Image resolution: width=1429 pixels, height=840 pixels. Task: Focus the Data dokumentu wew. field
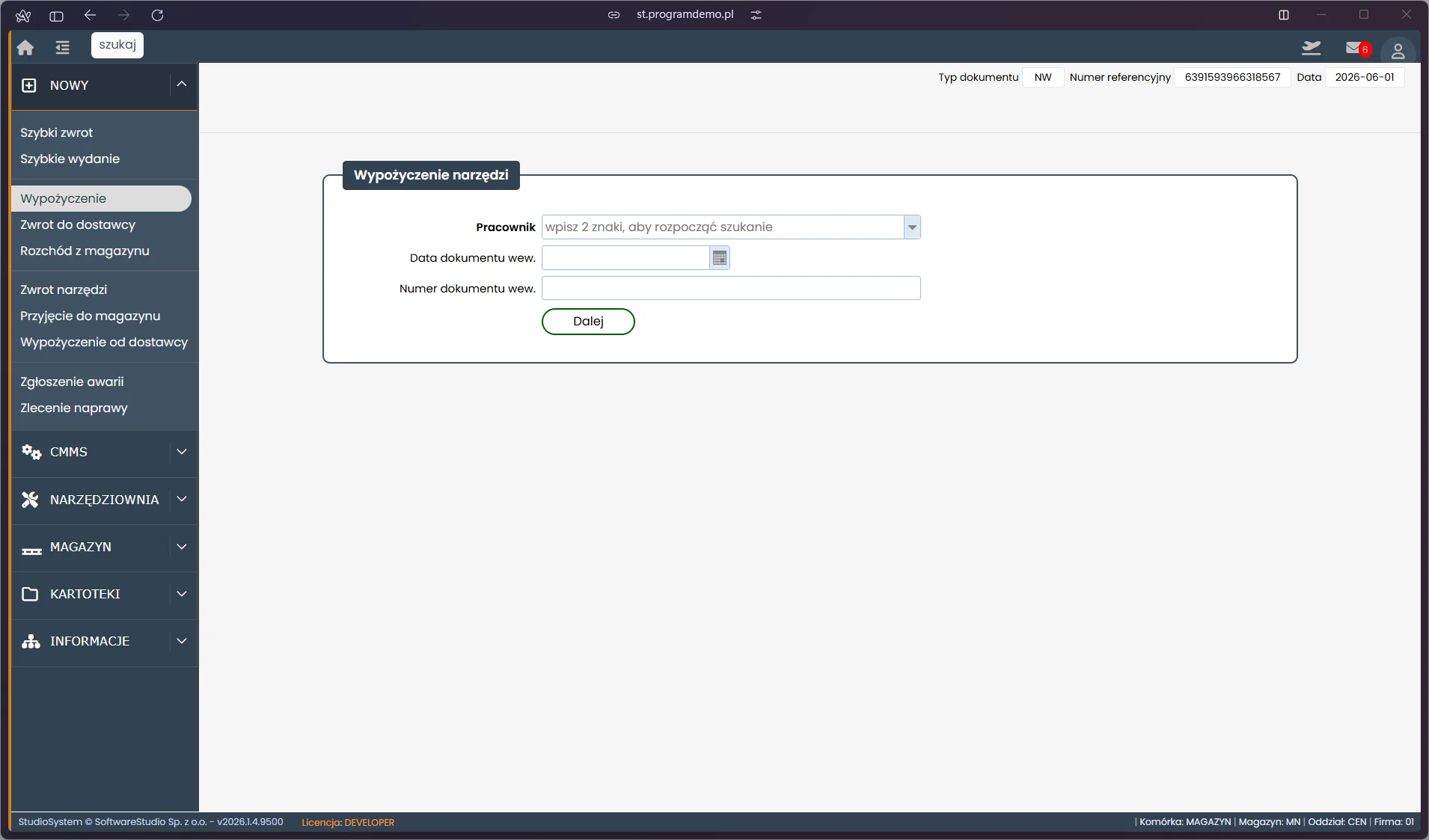pyautogui.click(x=626, y=258)
